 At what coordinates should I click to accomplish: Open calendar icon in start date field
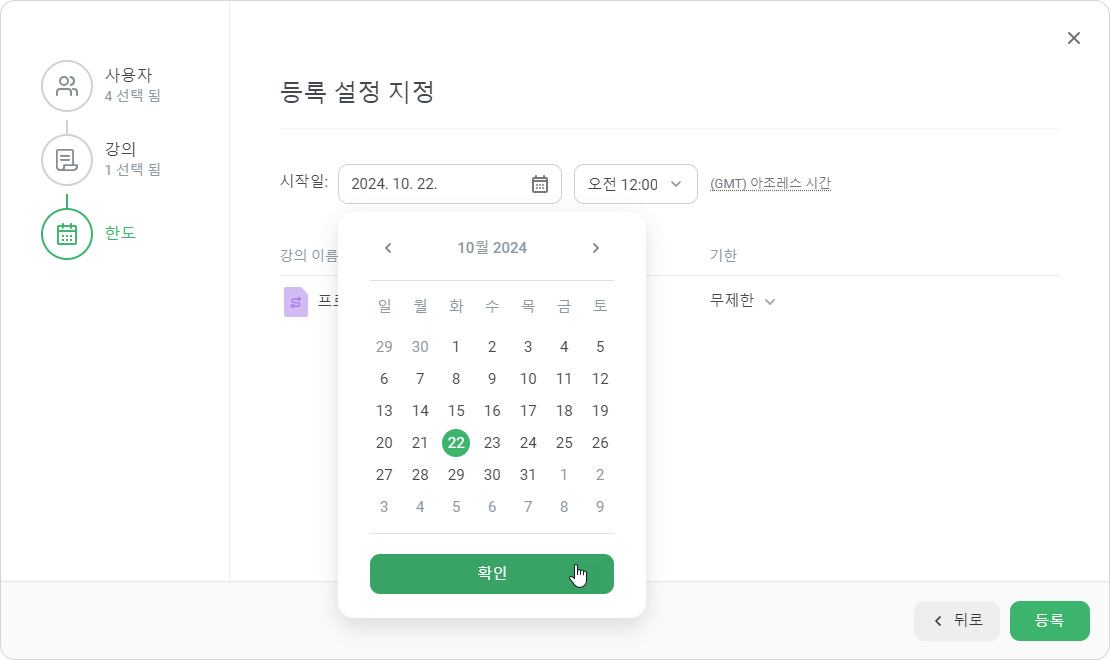click(x=539, y=184)
